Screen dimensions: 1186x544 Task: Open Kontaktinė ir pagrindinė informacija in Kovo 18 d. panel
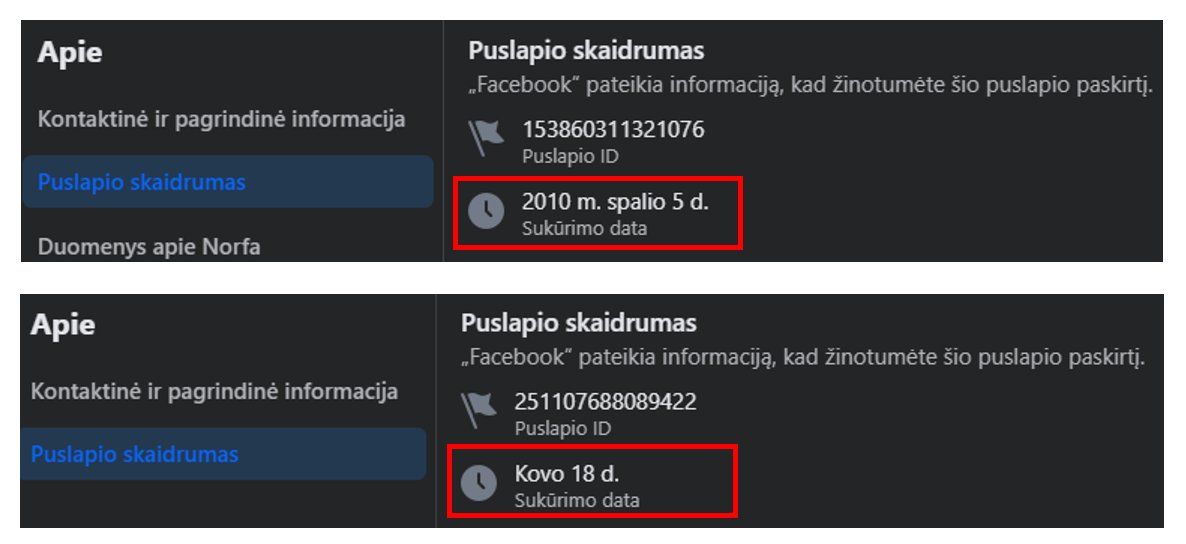(x=214, y=392)
